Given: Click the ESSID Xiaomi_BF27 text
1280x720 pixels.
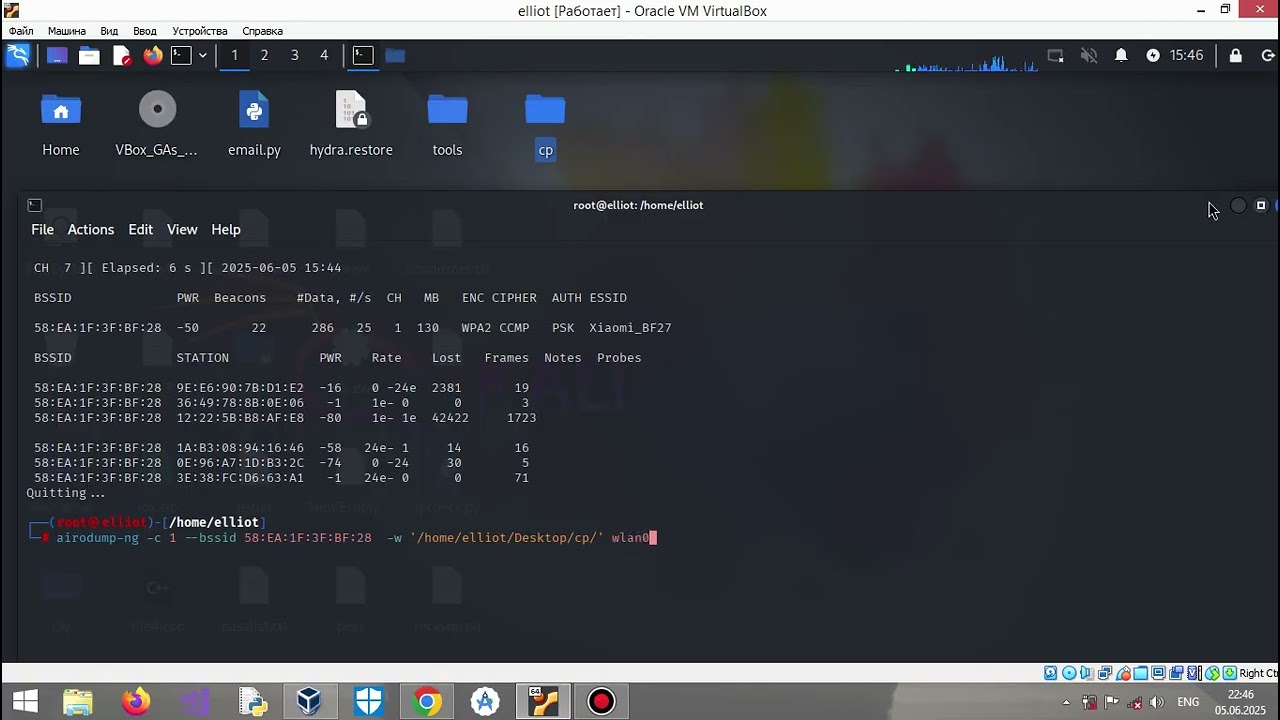Looking at the screenshot, I should coord(630,328).
